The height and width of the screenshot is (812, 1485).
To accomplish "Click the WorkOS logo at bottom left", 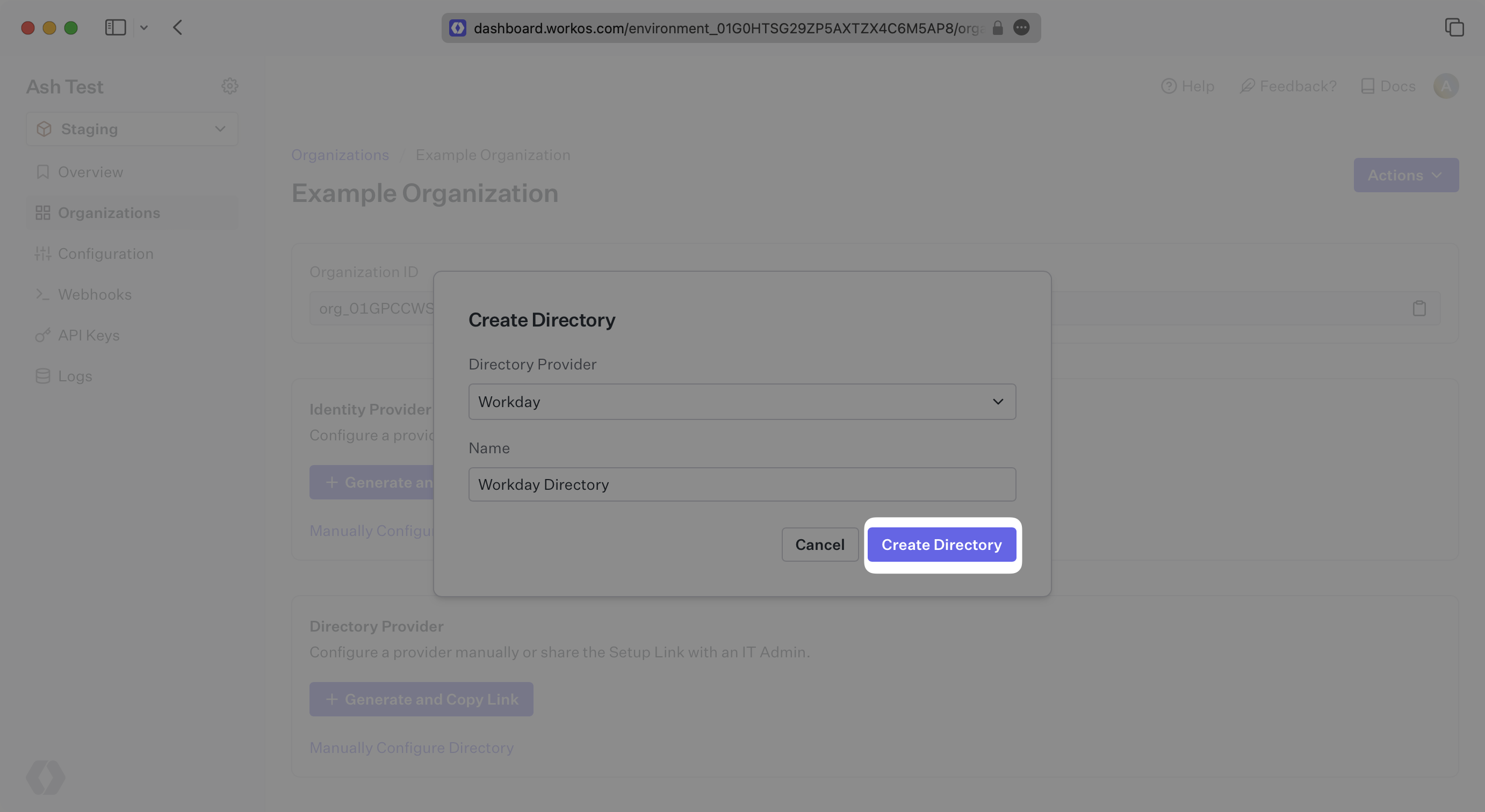I will (x=46, y=777).
